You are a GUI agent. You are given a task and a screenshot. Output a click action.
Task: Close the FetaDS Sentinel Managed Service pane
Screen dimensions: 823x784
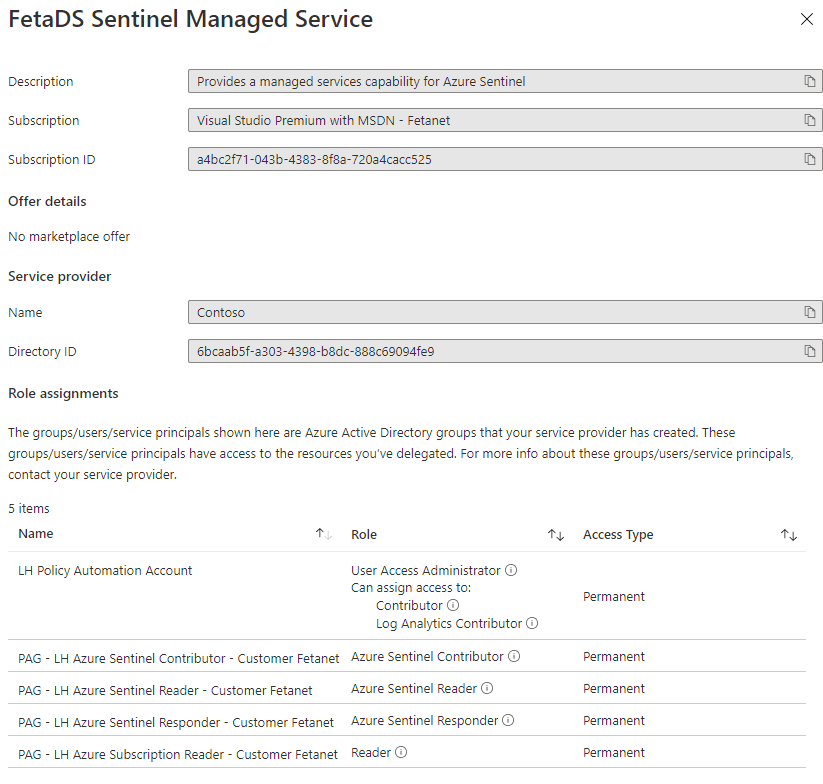point(806,19)
